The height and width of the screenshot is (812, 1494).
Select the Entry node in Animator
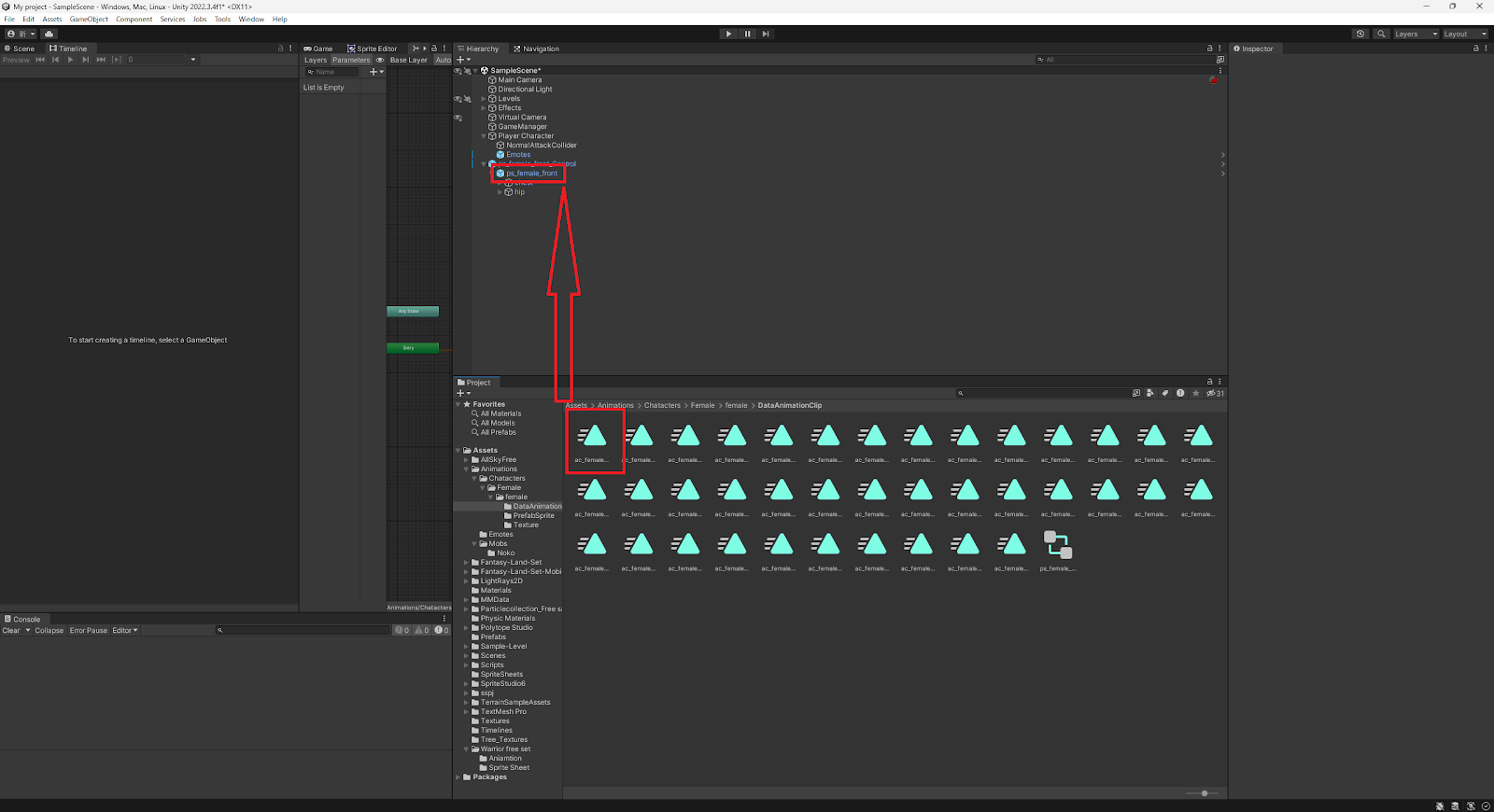tap(413, 347)
